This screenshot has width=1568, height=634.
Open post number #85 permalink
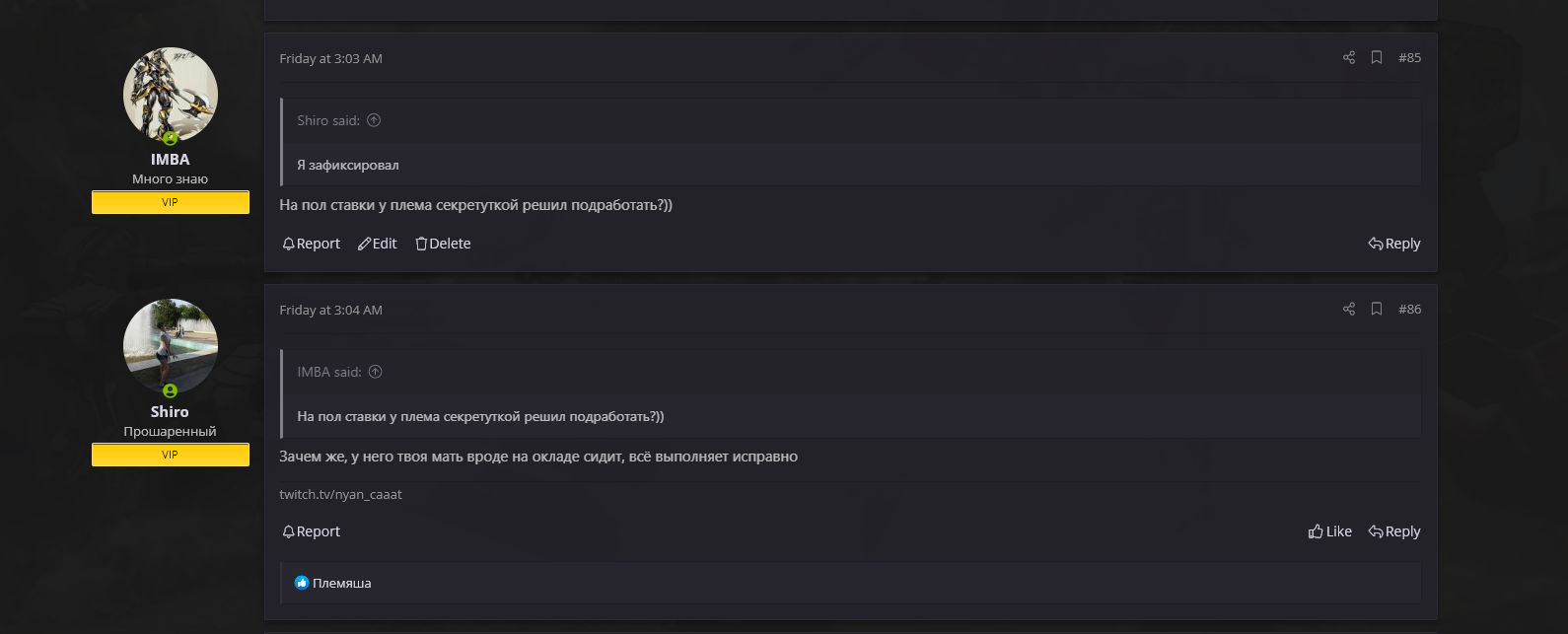[x=1409, y=57]
